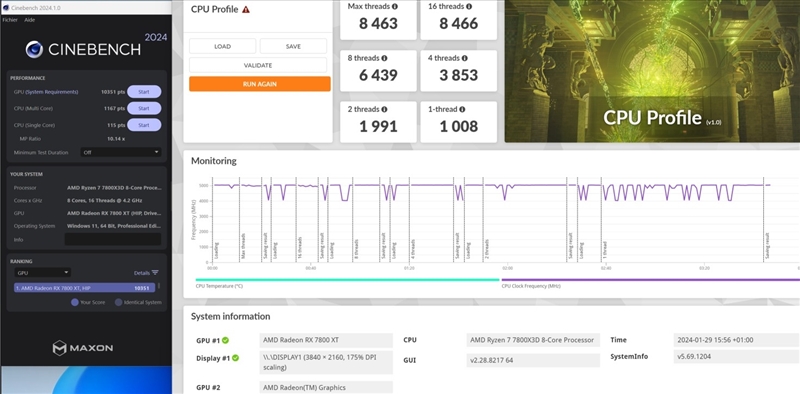
Task: Click the CPU Profile banner image
Action: point(653,71)
